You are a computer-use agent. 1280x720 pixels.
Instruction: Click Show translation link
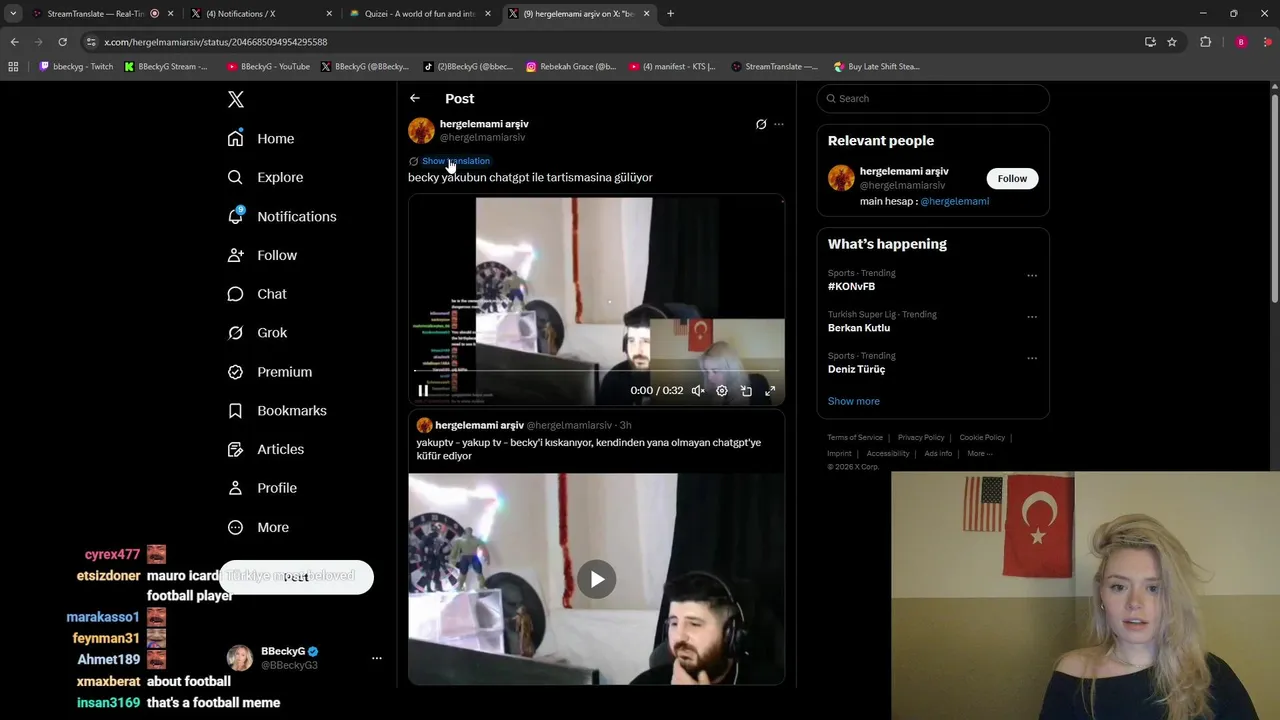pos(456,161)
